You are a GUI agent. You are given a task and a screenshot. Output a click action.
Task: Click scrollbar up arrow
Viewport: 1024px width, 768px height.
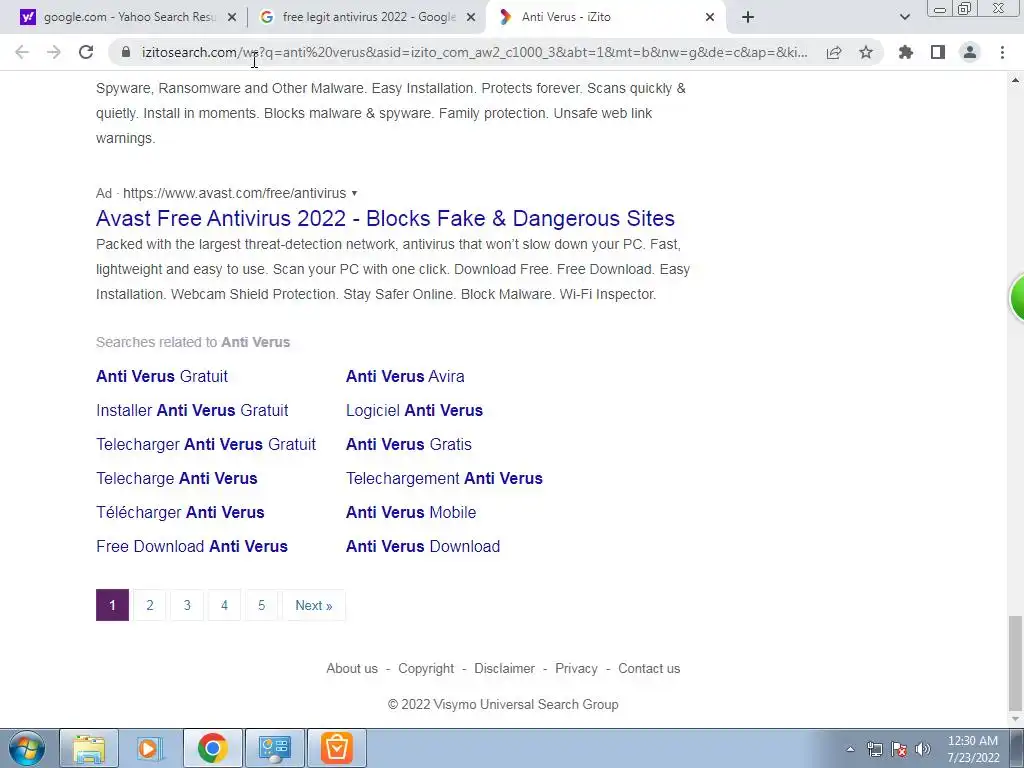point(1015,80)
